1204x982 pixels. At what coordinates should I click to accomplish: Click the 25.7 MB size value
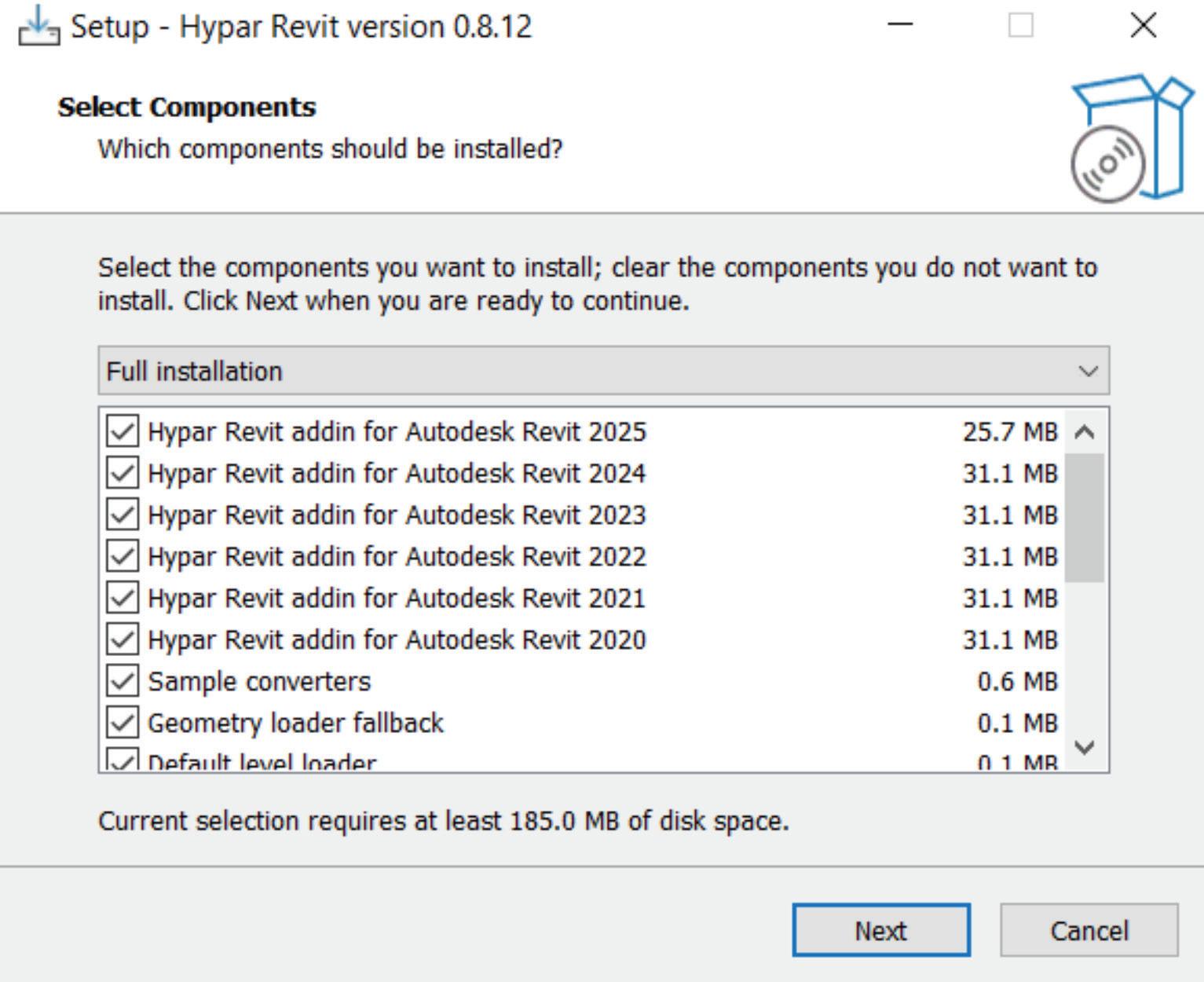coord(1010,431)
